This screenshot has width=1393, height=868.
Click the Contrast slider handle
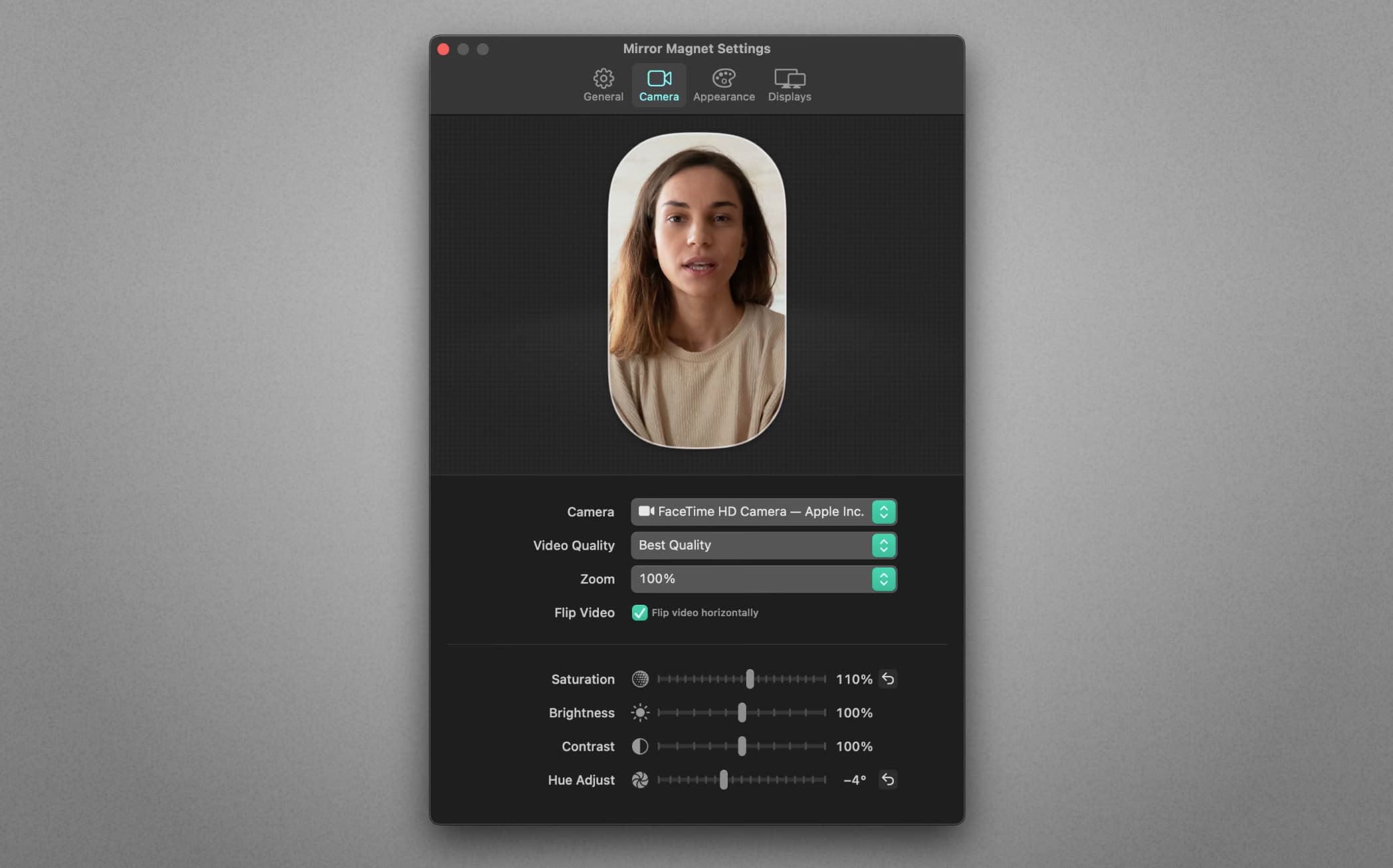click(x=742, y=746)
